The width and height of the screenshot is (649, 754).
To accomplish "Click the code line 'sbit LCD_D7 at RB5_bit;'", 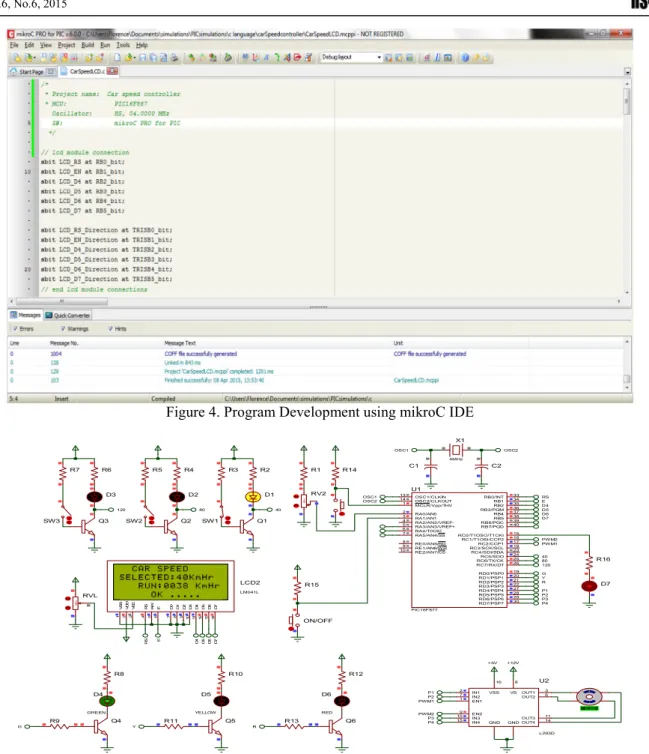I will click(83, 211).
